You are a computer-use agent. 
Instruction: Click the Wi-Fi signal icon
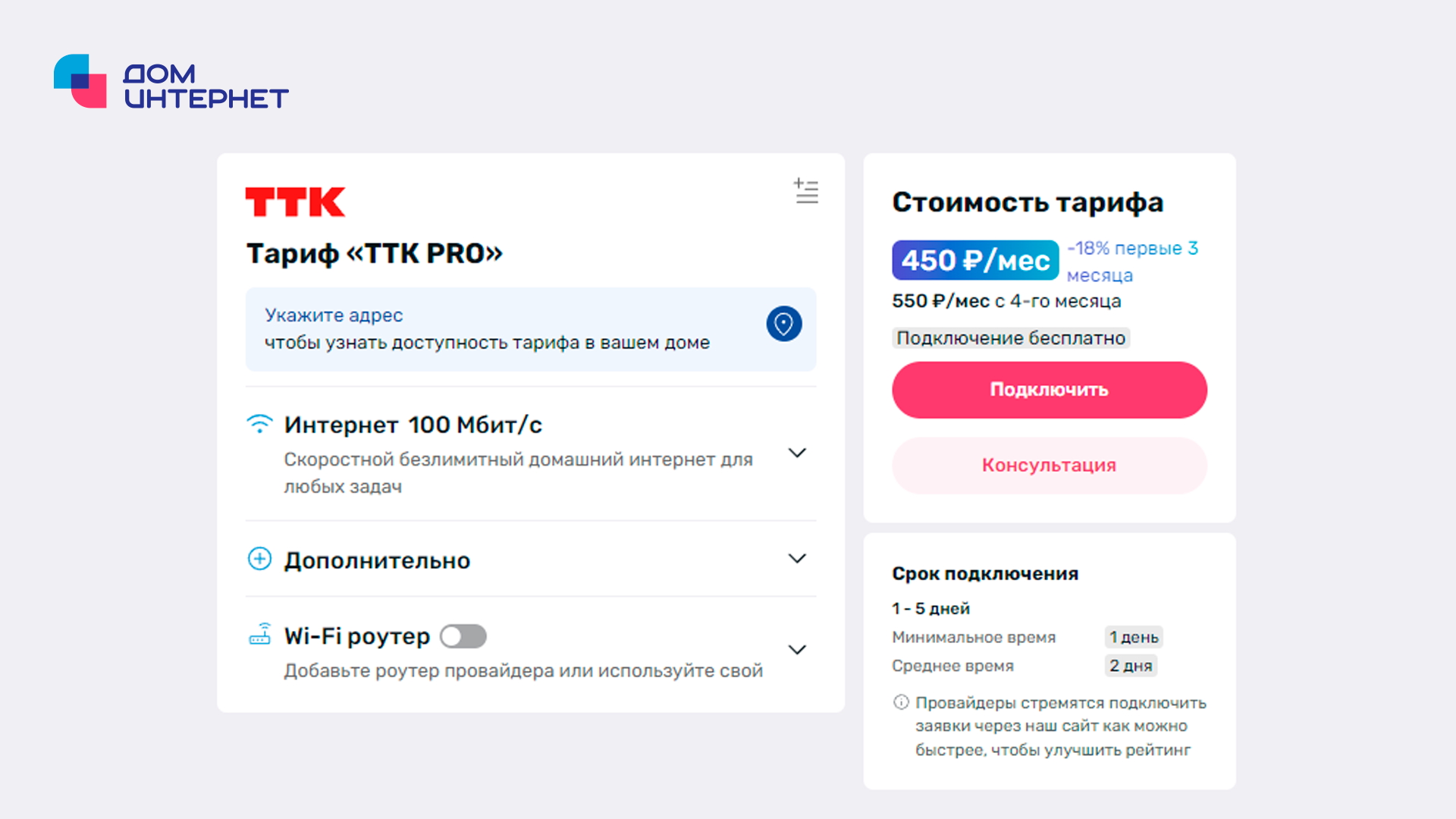pos(259,424)
